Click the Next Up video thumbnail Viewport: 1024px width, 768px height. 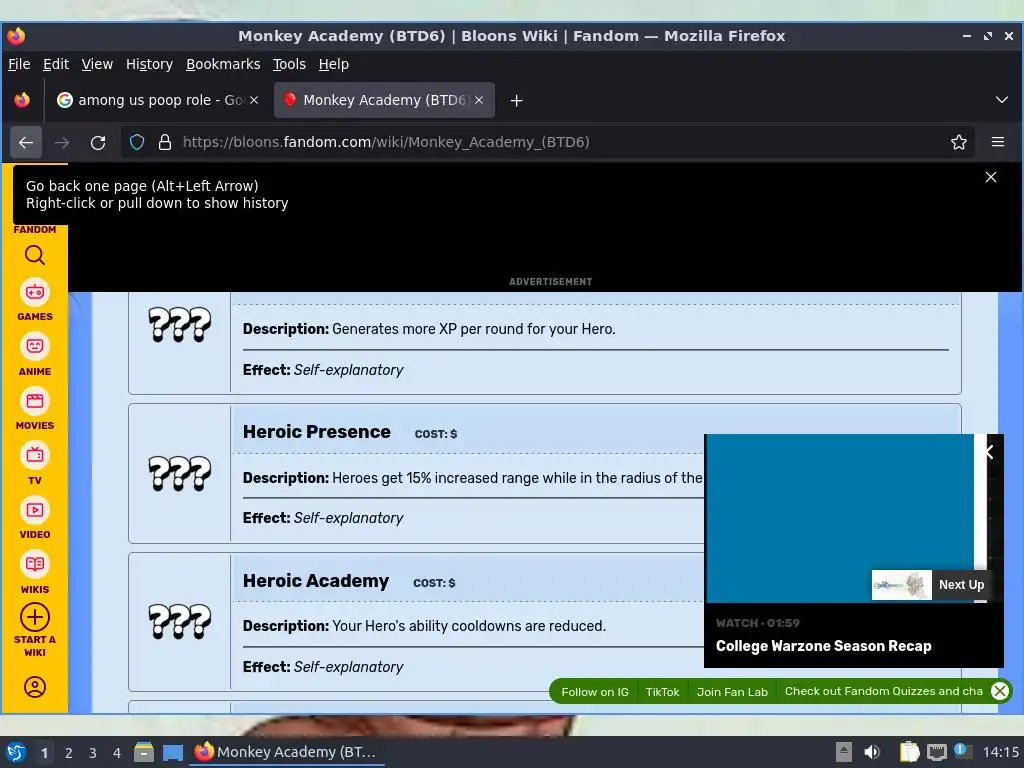pos(901,585)
